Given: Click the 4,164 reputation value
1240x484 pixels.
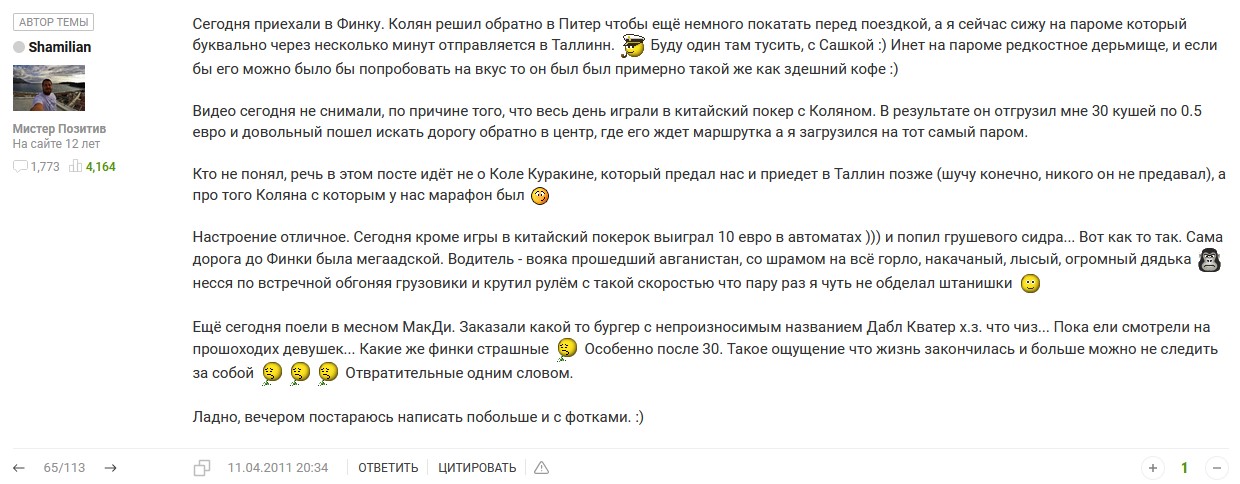Looking at the screenshot, I should coord(101,167).
